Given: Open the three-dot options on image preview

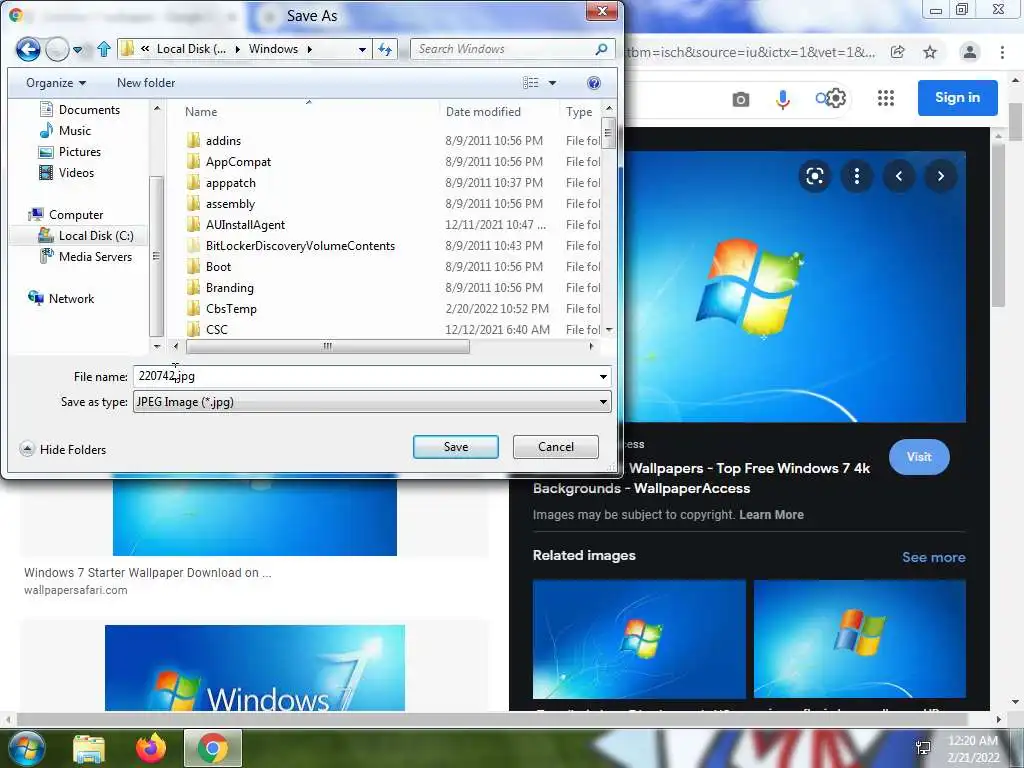Looking at the screenshot, I should [x=857, y=176].
